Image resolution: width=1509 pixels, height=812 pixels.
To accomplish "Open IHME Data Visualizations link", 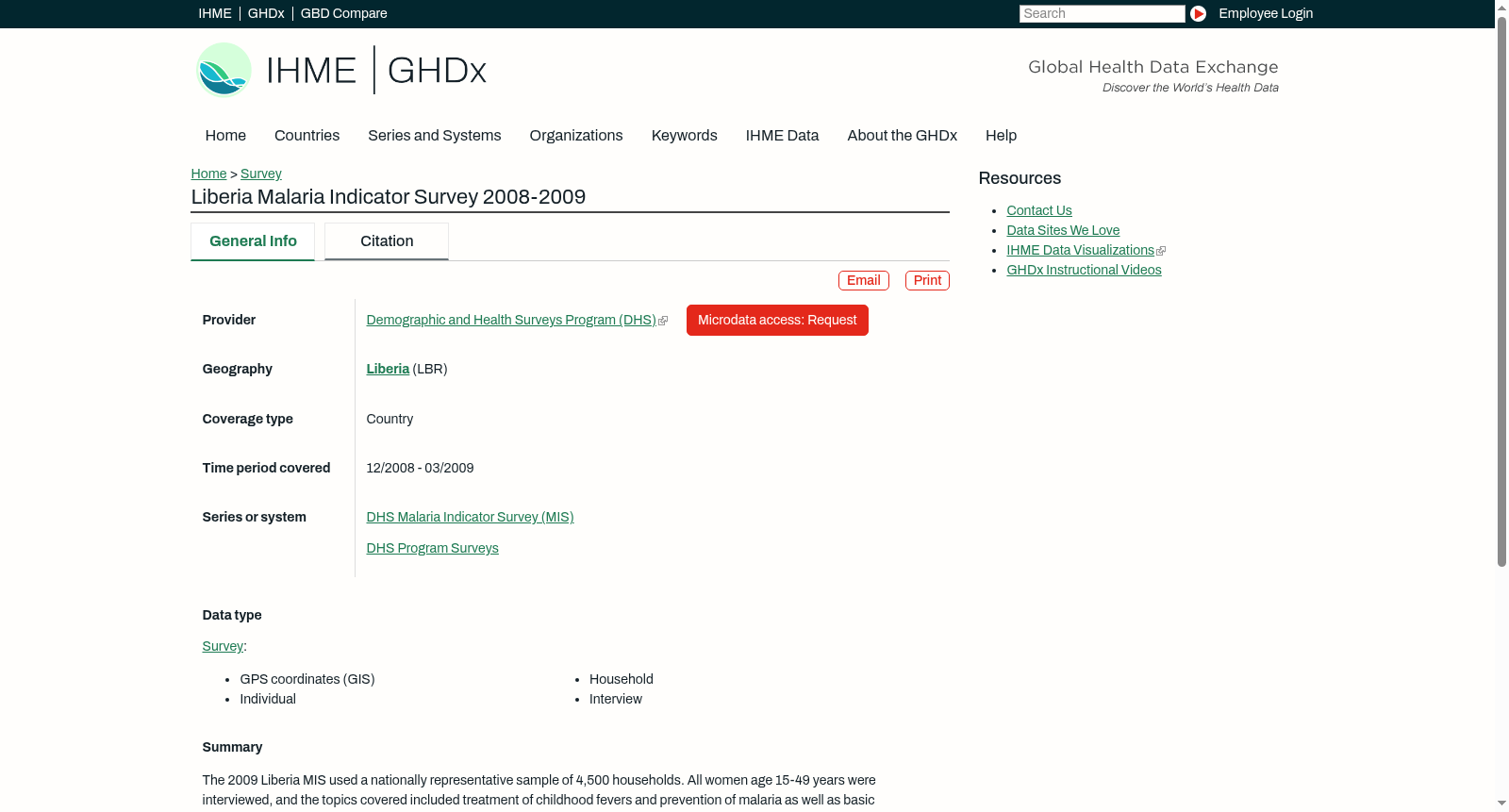I will 1080,251.
